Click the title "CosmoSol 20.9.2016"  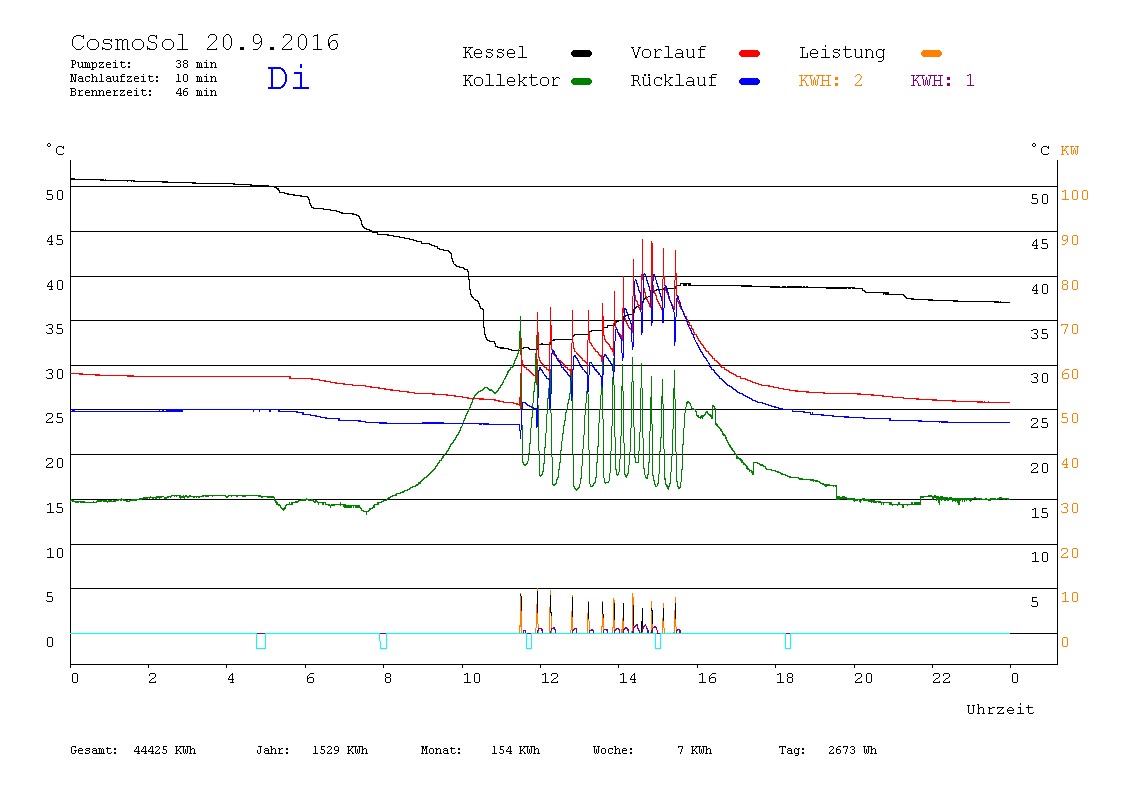click(205, 42)
